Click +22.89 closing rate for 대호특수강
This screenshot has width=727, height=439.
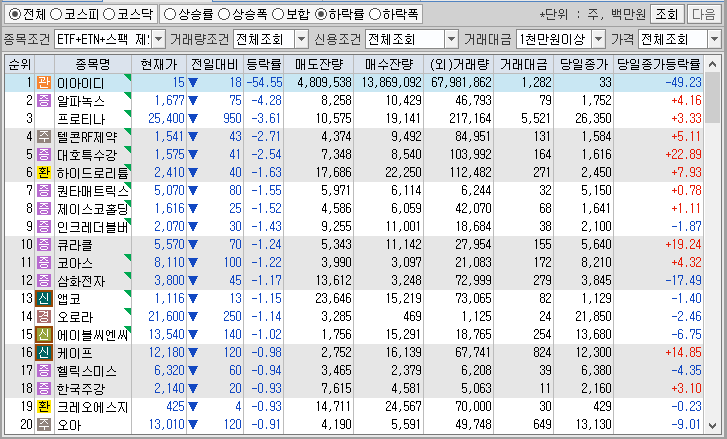click(x=683, y=154)
